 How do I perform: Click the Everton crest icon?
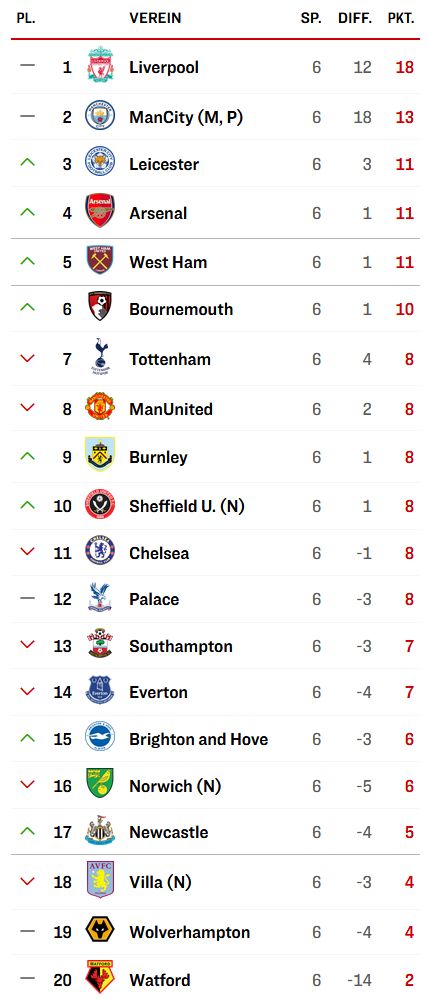point(100,690)
